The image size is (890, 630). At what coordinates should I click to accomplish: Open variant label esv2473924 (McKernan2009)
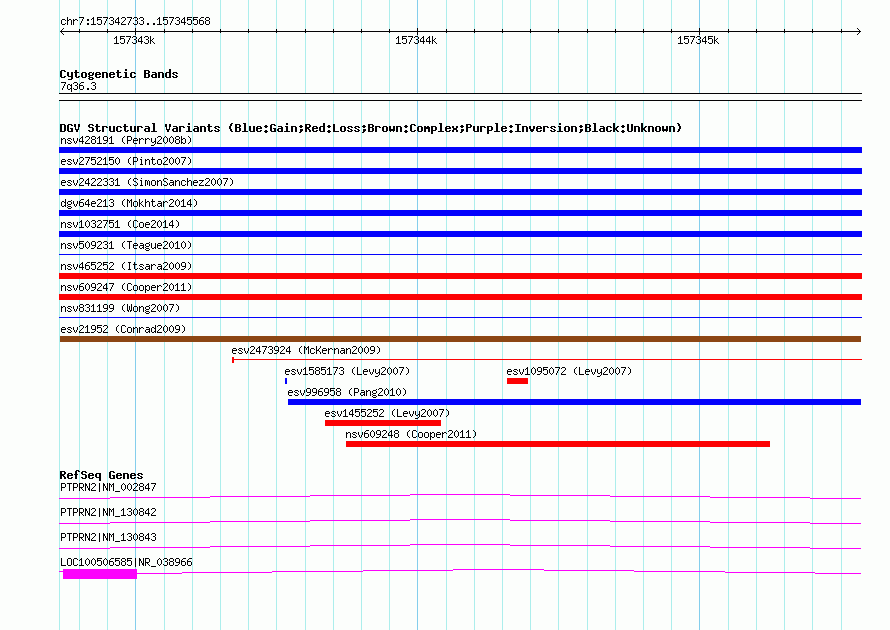(306, 350)
